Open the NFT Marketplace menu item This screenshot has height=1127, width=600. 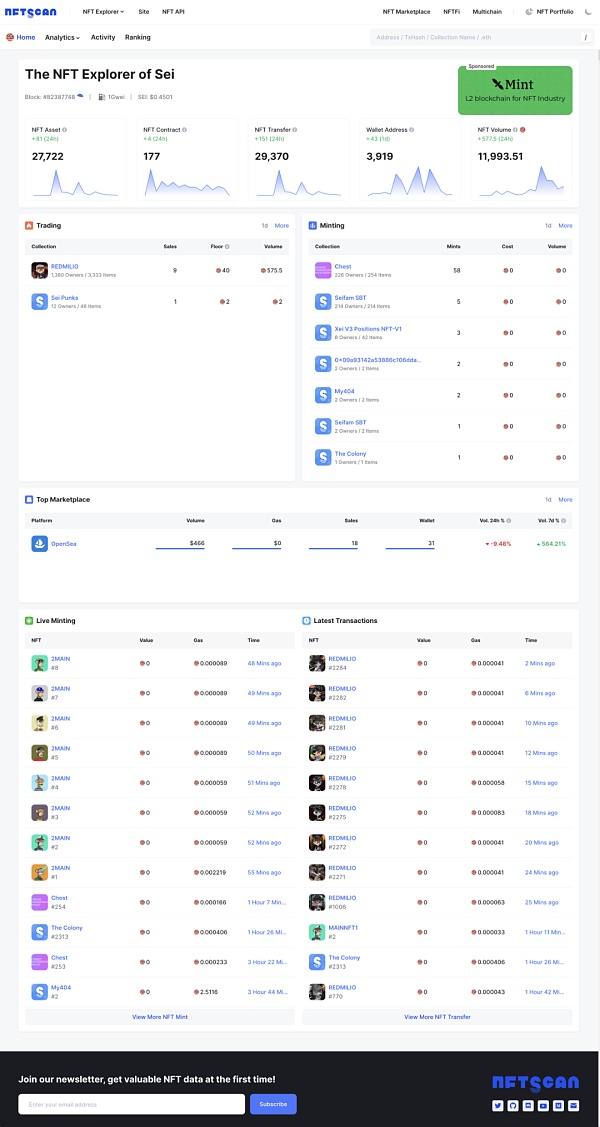tap(407, 12)
